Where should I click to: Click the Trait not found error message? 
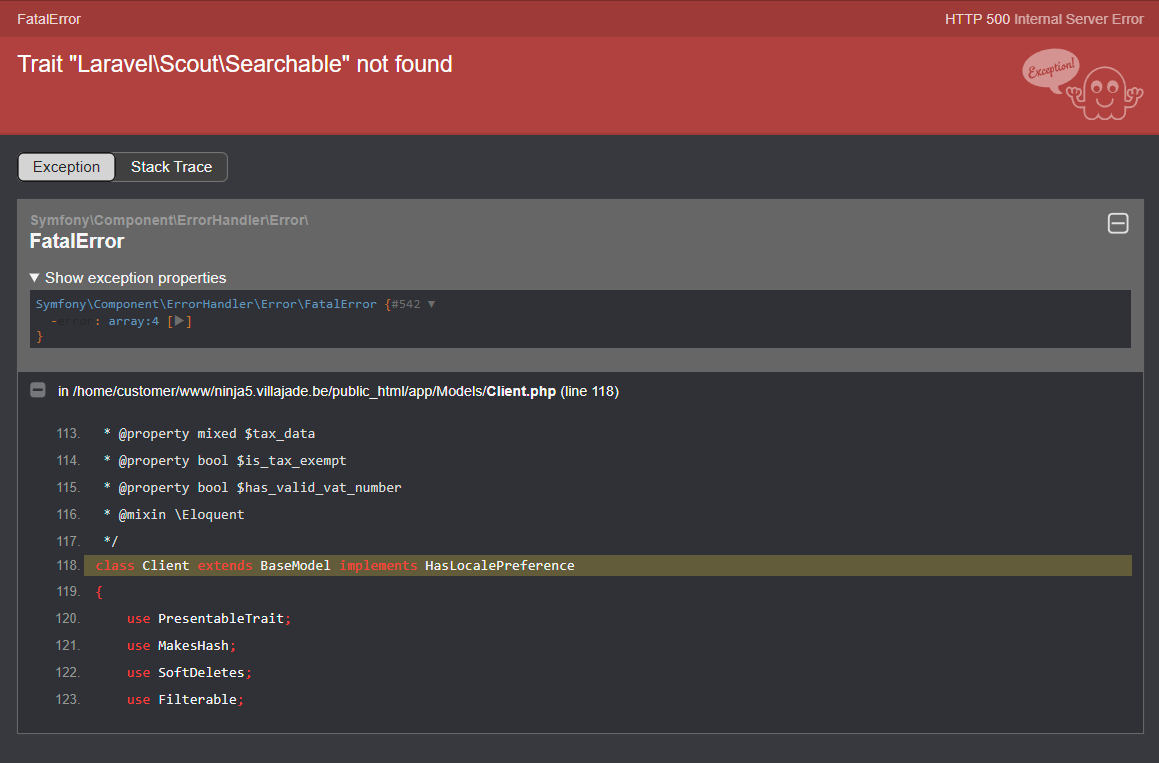[x=235, y=64]
